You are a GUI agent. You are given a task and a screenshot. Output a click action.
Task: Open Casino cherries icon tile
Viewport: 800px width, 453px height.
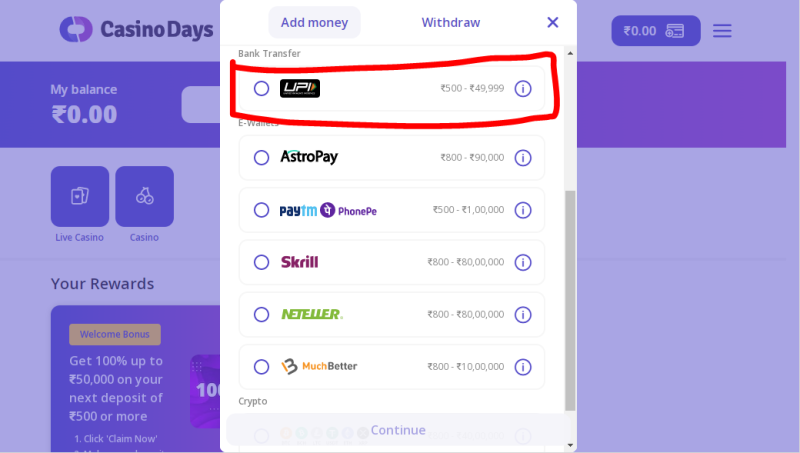(x=144, y=196)
